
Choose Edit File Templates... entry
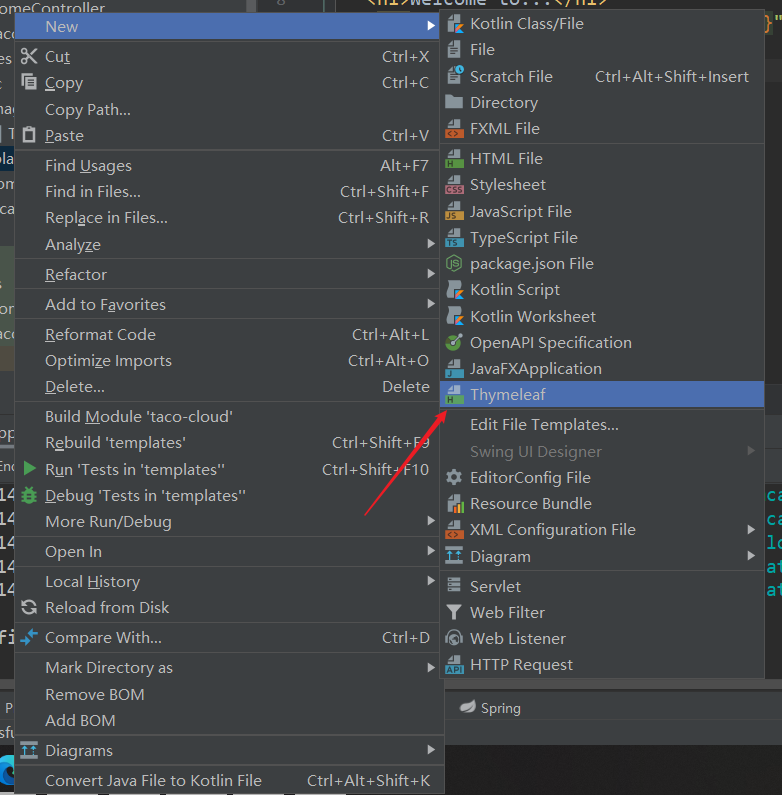tap(602, 425)
